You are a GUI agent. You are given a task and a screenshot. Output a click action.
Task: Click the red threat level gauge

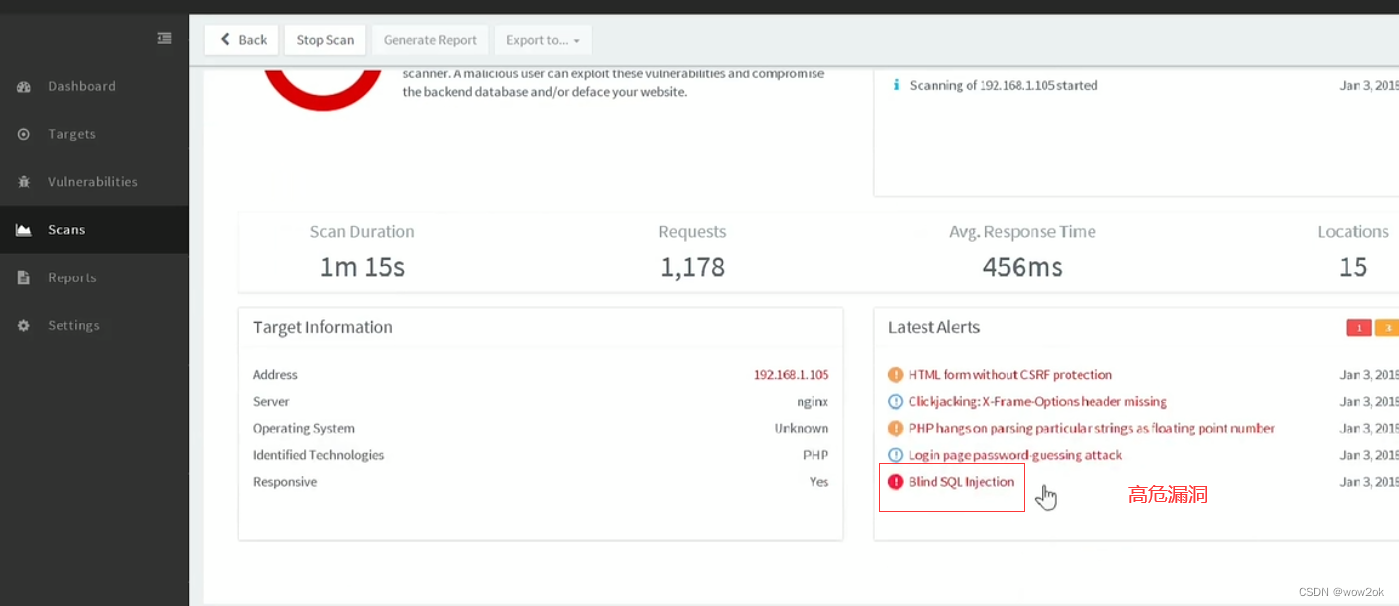tap(323, 88)
